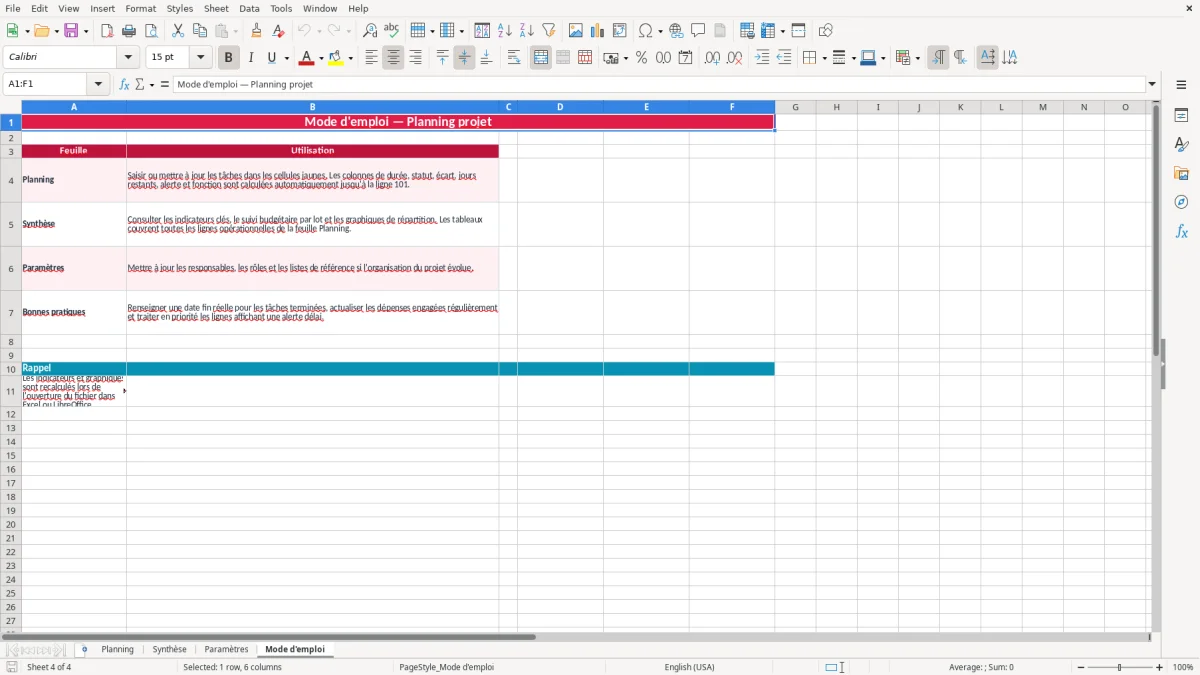
Task: Run the spelling check
Action: coord(391,31)
